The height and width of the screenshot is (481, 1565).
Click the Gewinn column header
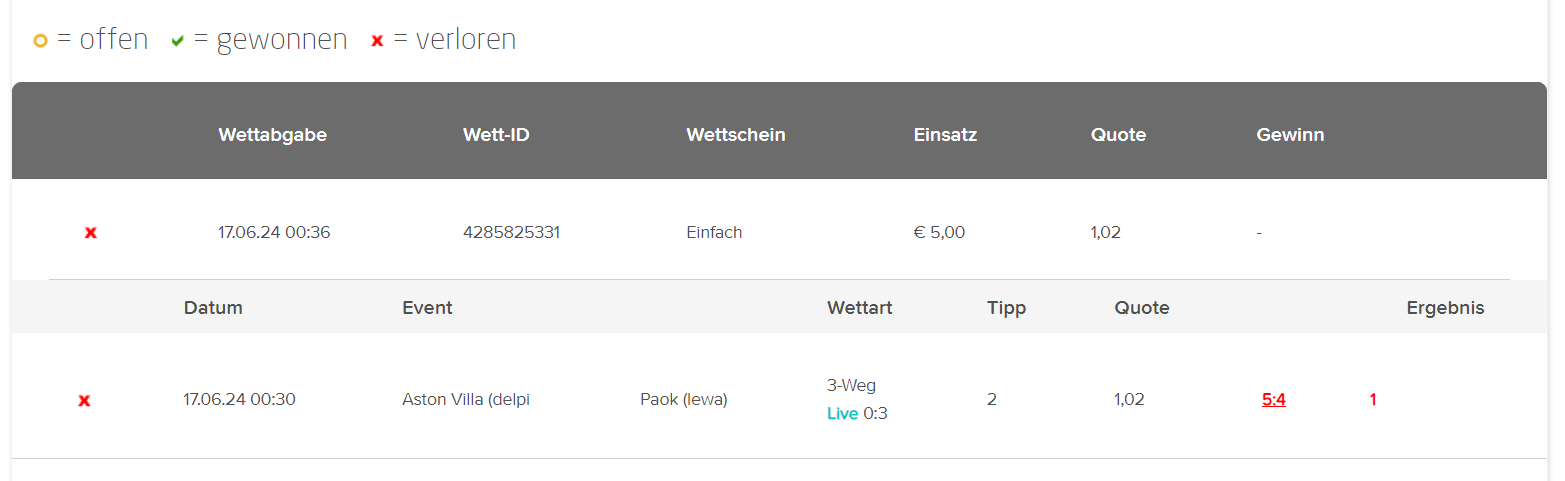click(1290, 135)
